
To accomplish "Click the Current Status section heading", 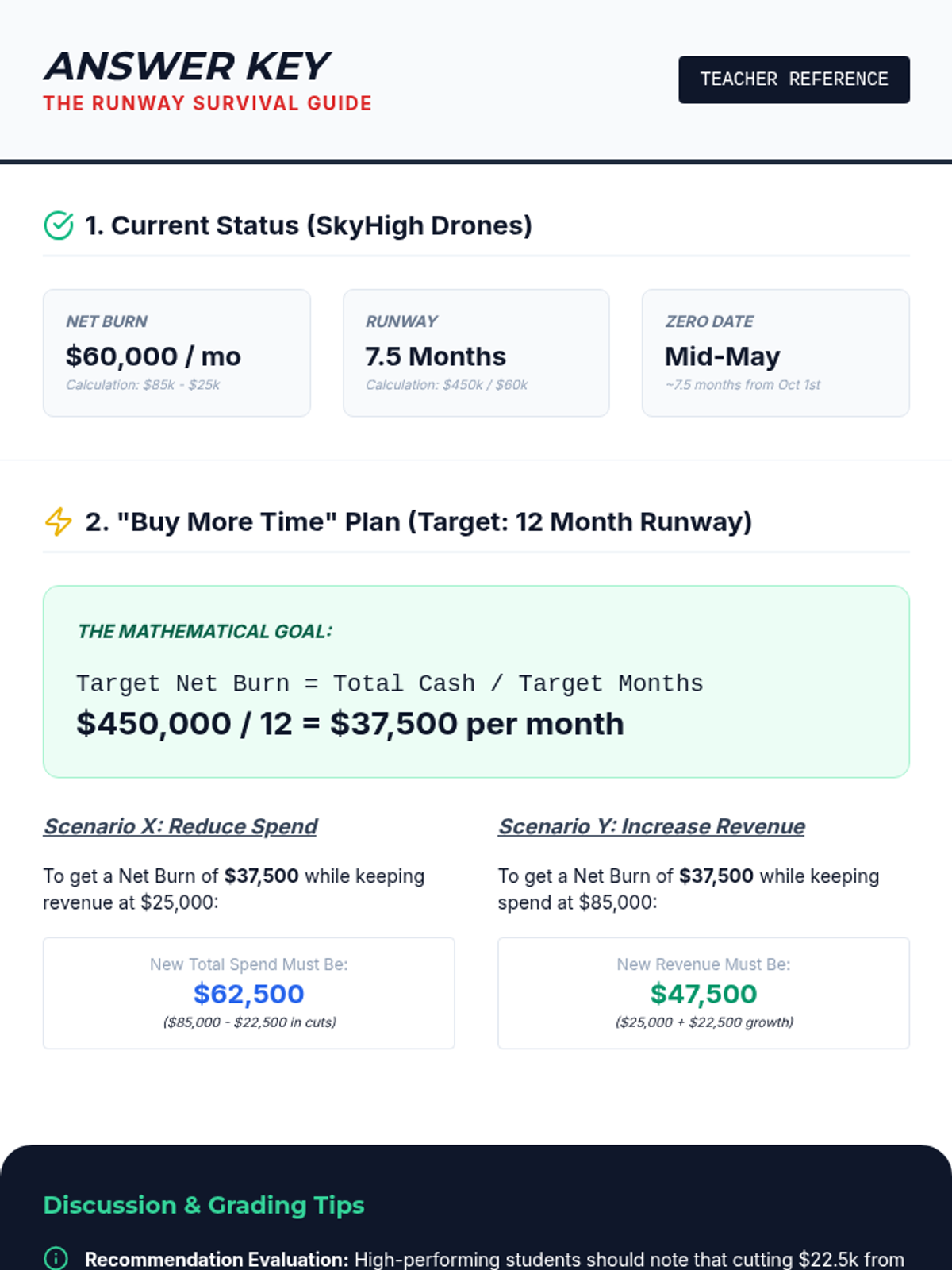I will pos(308,225).
